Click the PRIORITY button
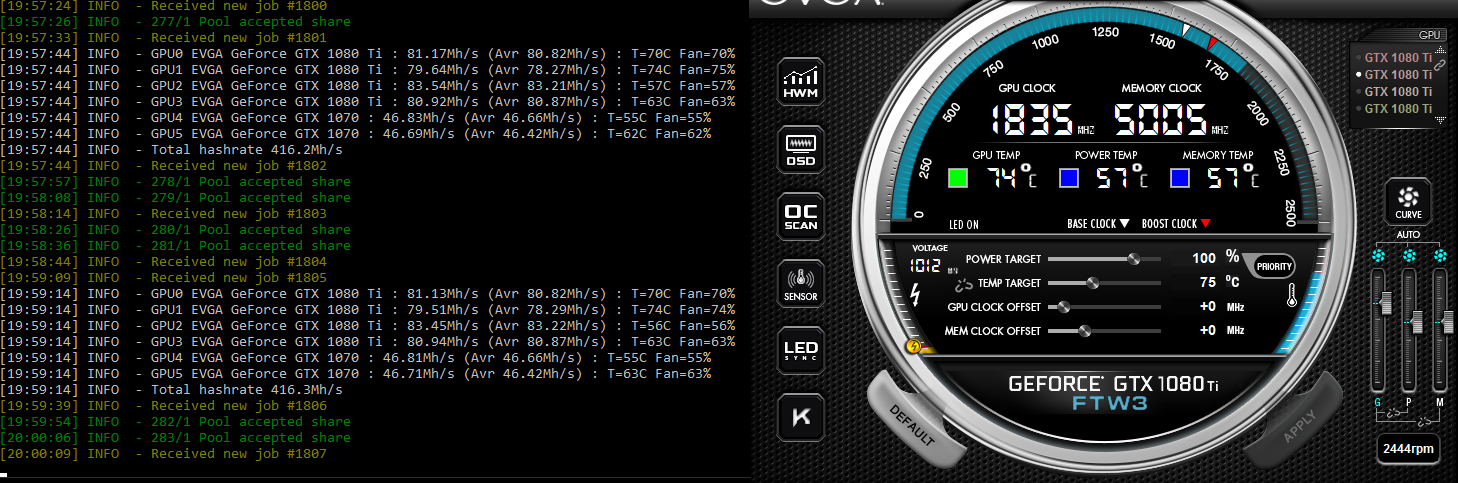Image resolution: width=1458 pixels, height=483 pixels. point(1274,266)
